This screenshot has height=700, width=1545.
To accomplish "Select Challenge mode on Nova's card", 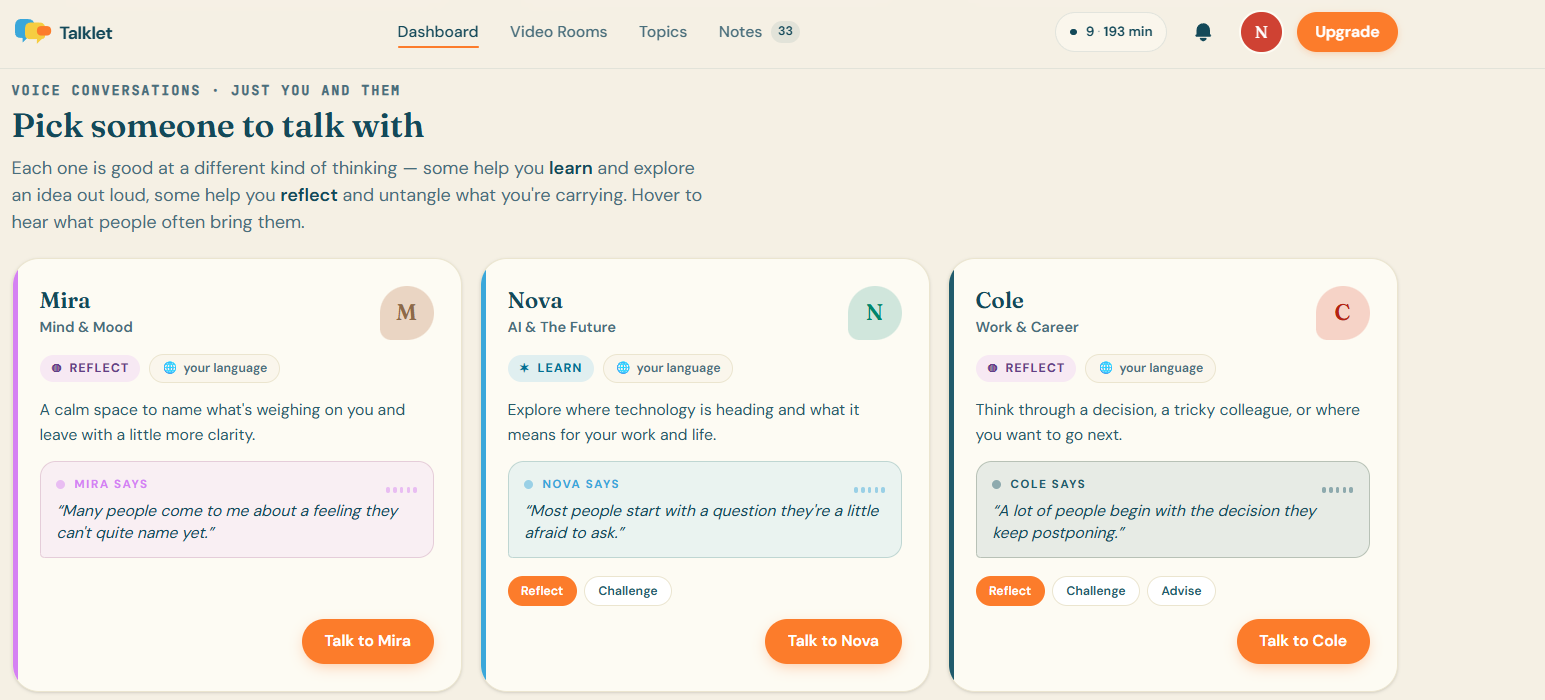I will (x=628, y=591).
